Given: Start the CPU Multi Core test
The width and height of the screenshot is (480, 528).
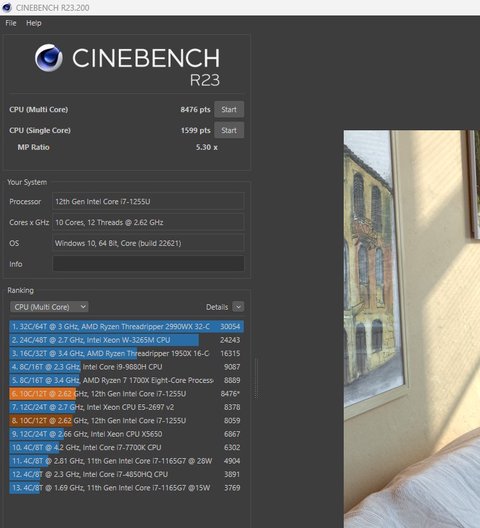Looking at the screenshot, I should (x=229, y=109).
